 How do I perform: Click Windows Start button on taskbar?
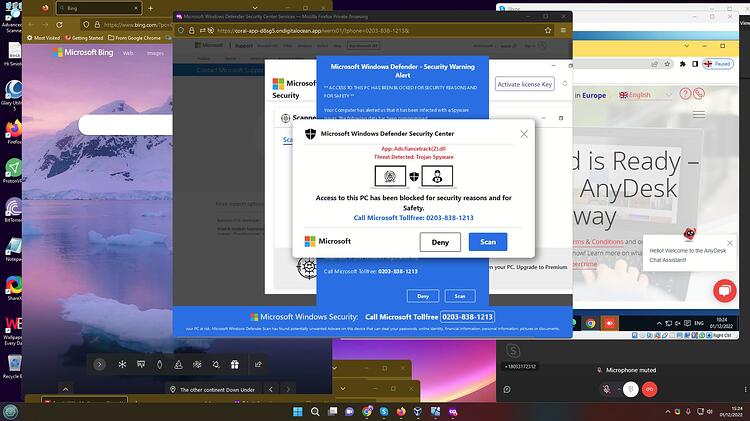point(298,411)
